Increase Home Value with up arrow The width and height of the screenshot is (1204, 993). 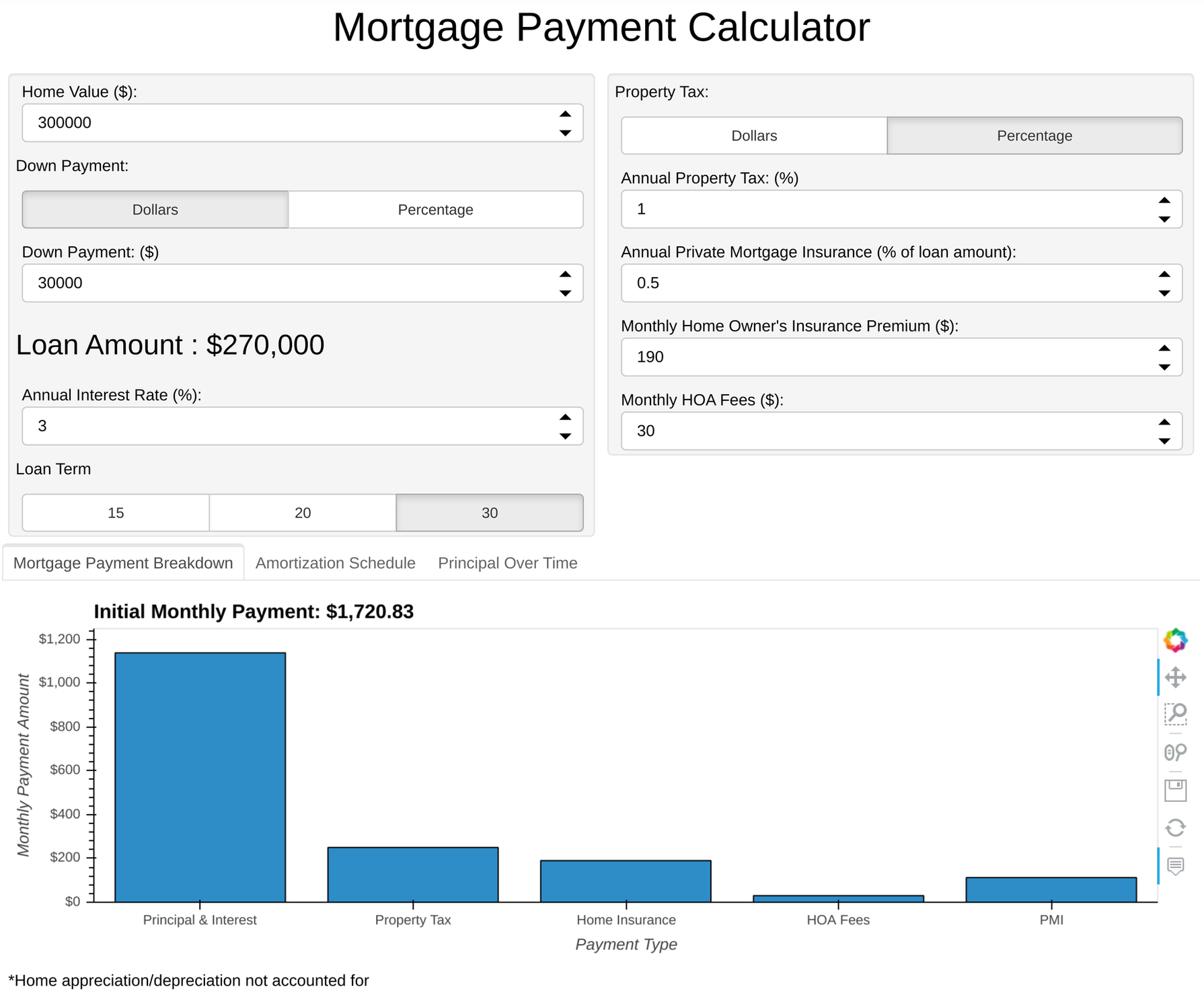565,114
